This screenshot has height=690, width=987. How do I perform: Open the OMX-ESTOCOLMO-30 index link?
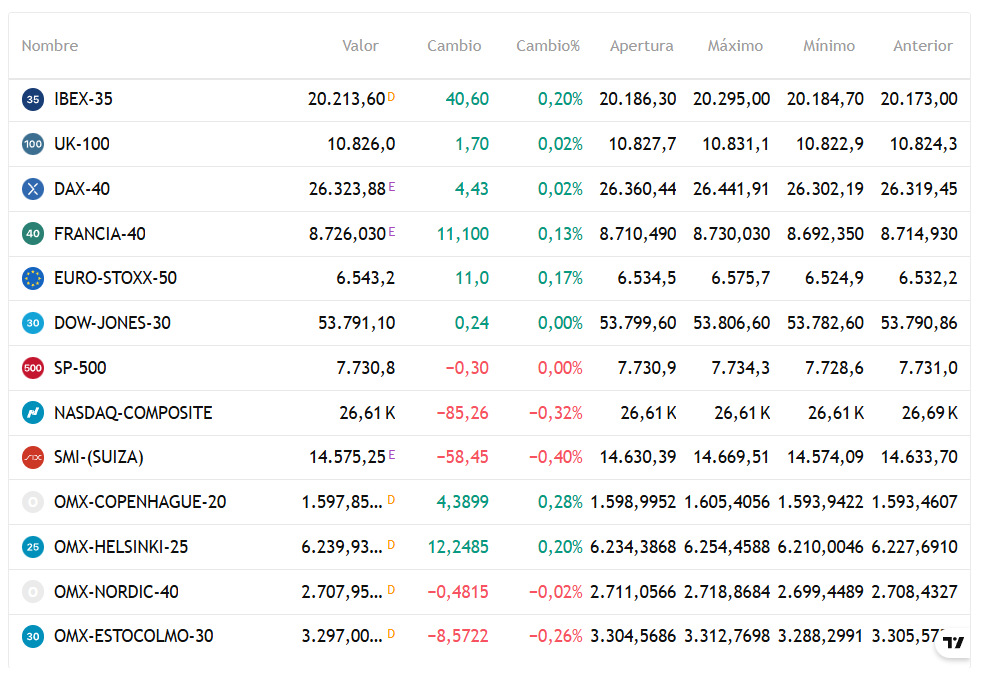(x=133, y=636)
